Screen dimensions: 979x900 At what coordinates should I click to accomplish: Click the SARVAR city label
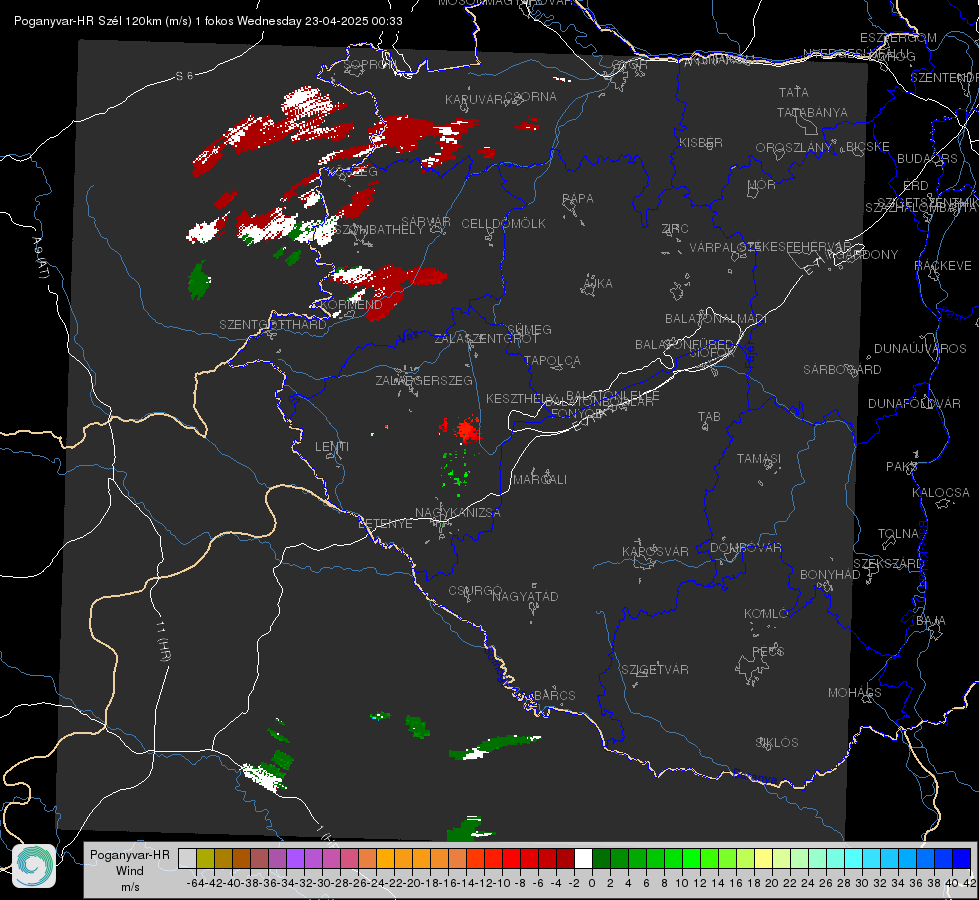[x=426, y=222]
